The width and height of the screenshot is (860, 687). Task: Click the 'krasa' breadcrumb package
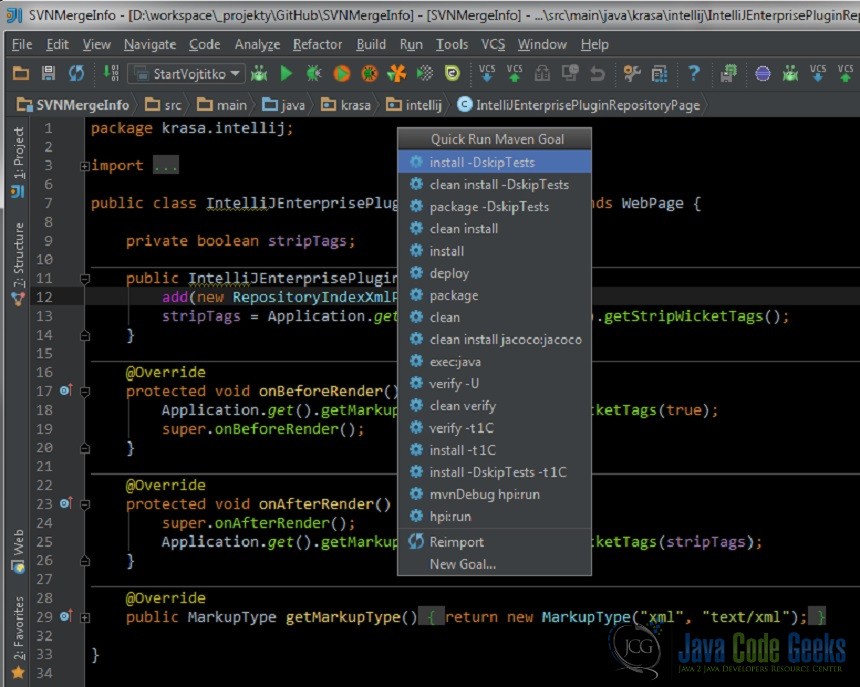tap(346, 105)
